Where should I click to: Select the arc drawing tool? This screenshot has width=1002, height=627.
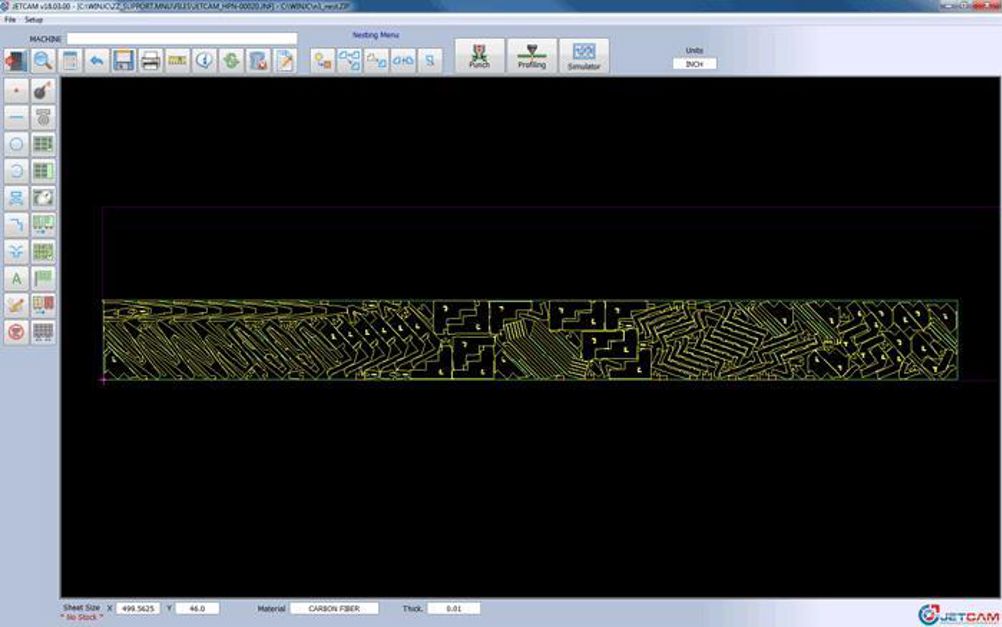(x=16, y=171)
